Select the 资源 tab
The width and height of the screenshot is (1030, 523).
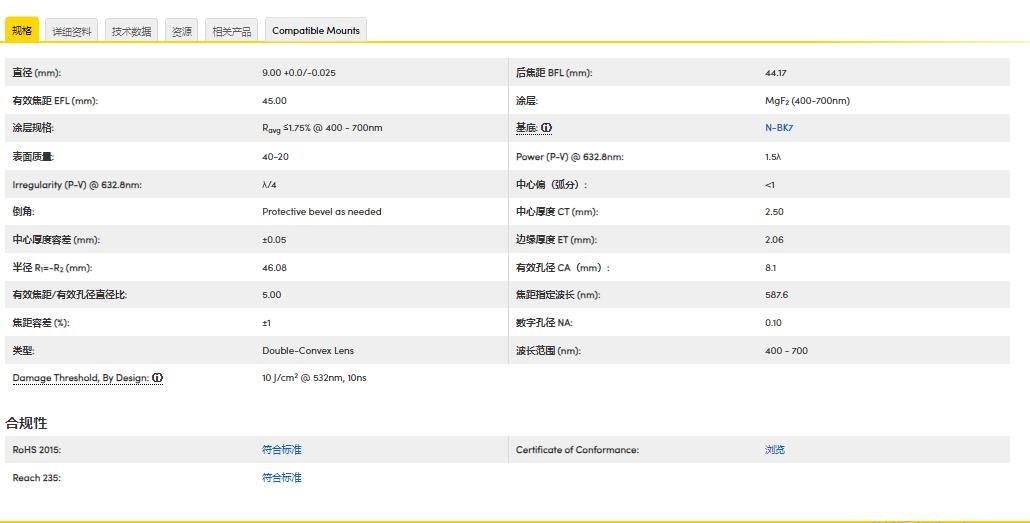pos(182,31)
